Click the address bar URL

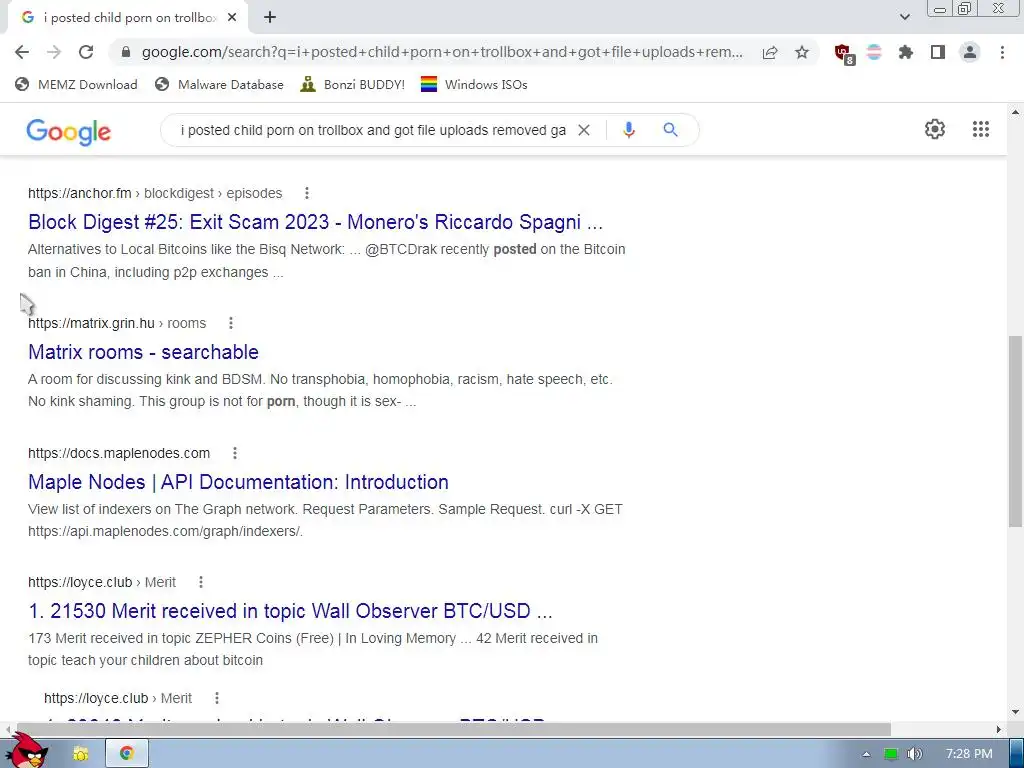442,52
